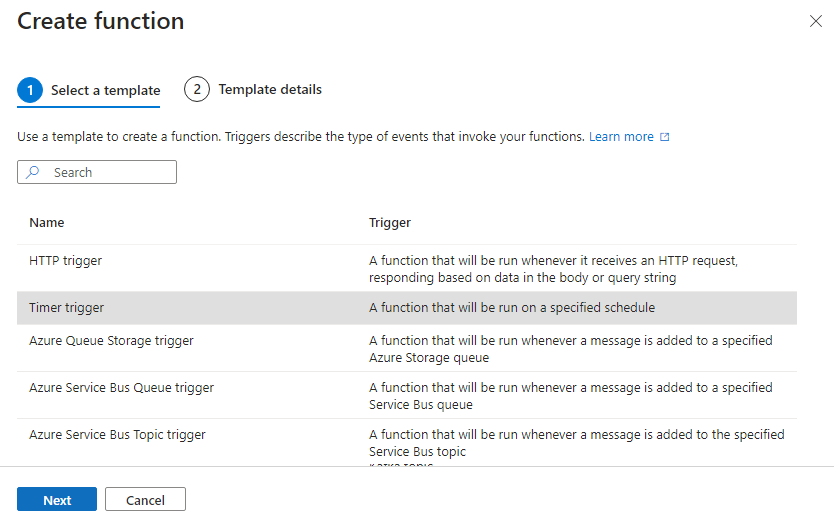Open the Select a template tab
Screen dimensions: 834x524
105,90
